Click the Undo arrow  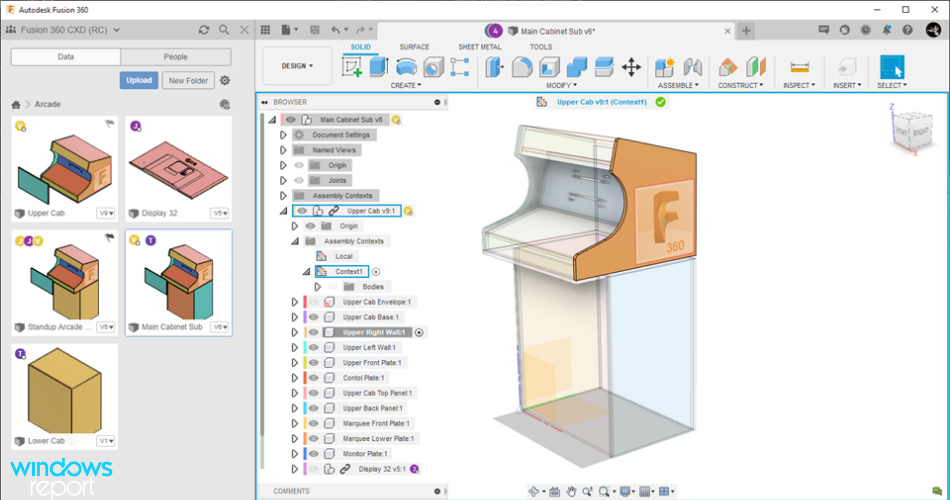(x=335, y=30)
